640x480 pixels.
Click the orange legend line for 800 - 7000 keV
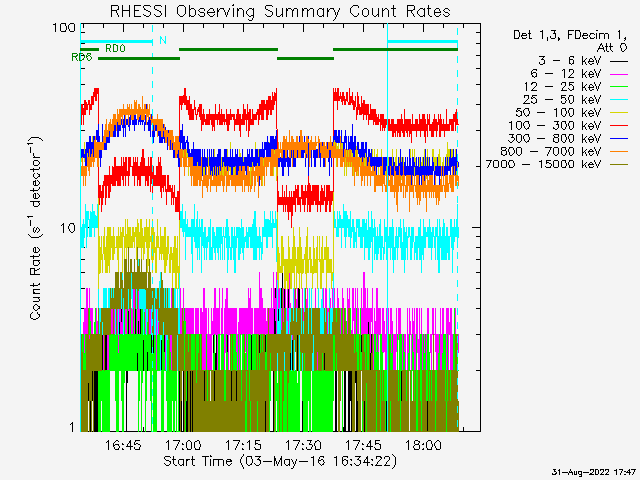(619, 152)
